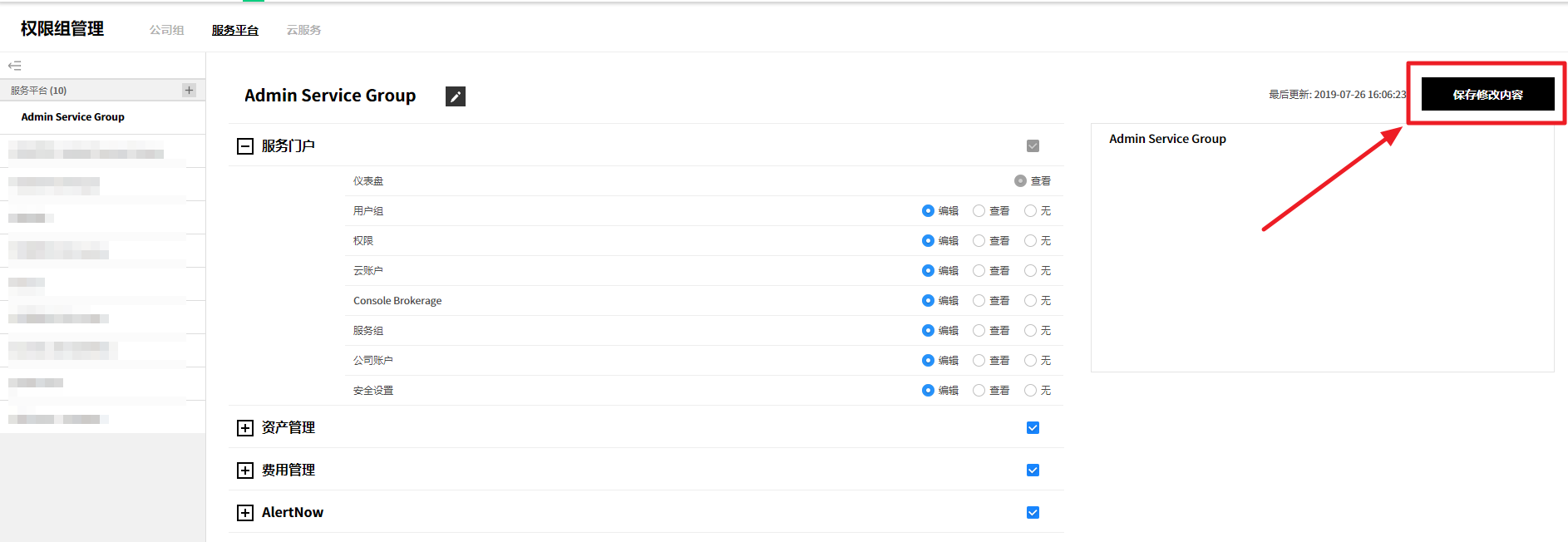Uncheck the 费用管理 checkbox

click(x=1033, y=471)
